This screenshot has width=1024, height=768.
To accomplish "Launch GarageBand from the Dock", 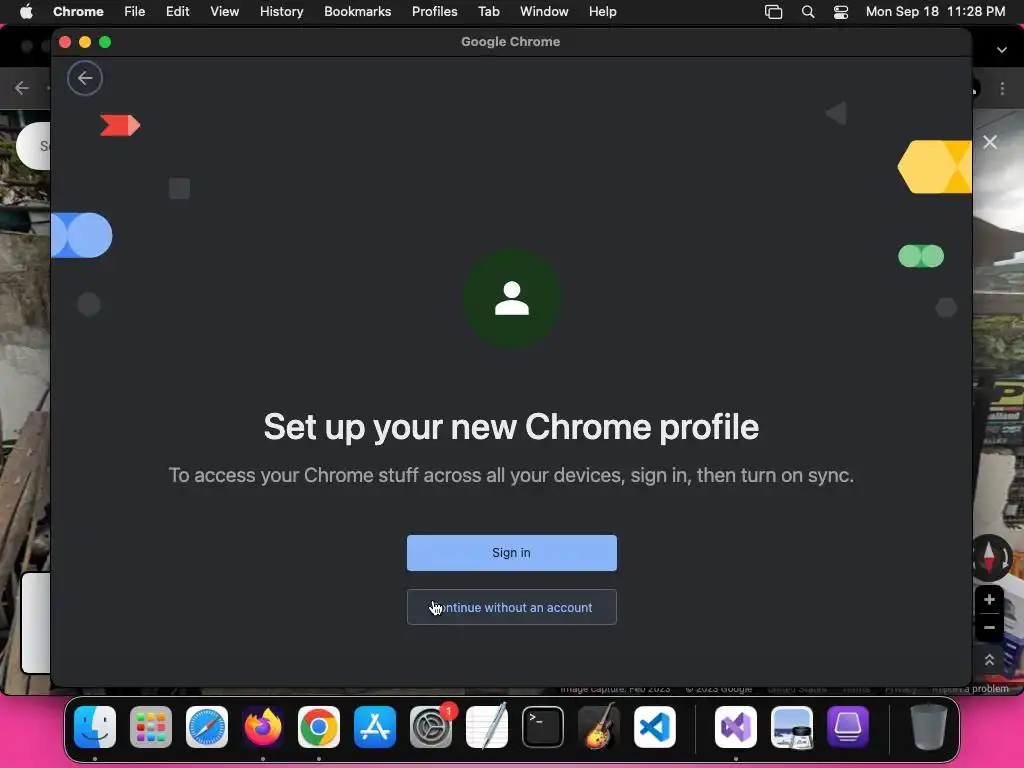I will pos(599,727).
